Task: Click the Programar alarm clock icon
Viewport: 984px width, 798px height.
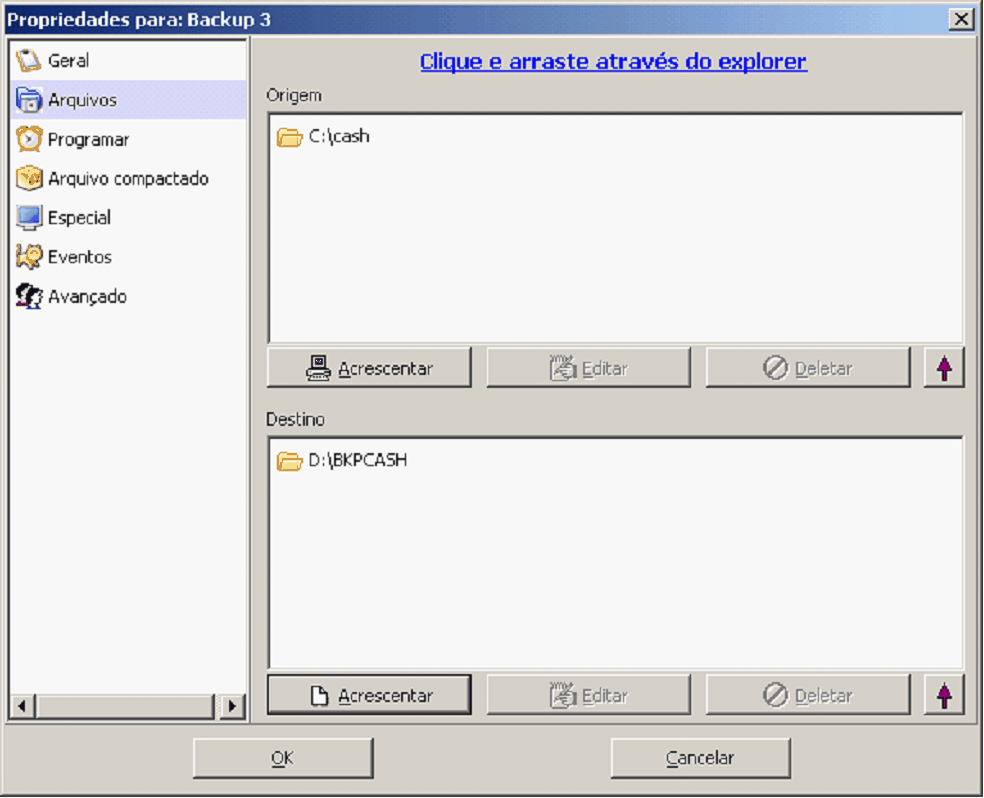Action: (29, 140)
